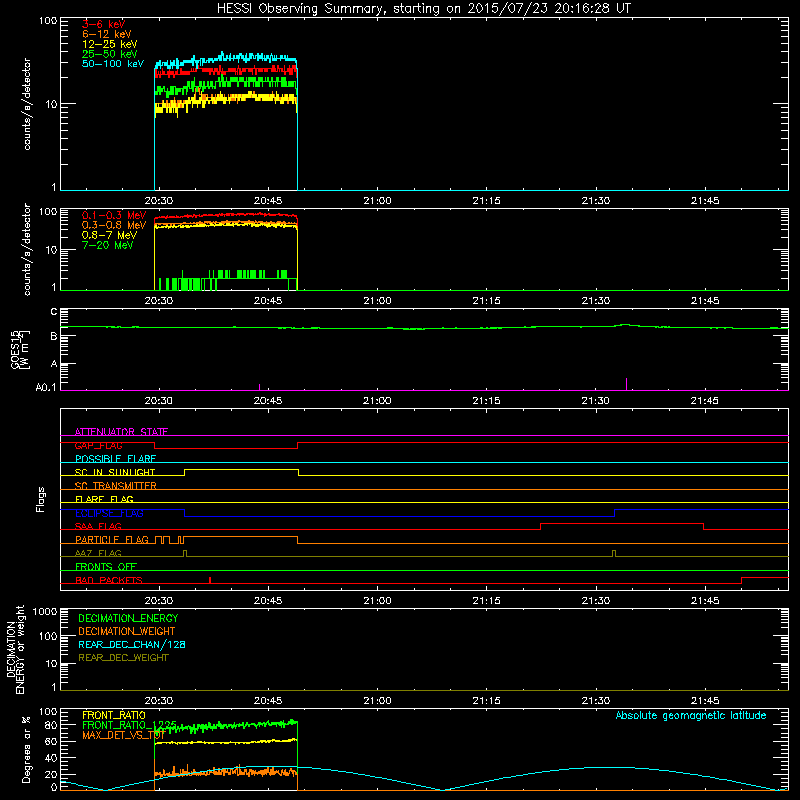Viewport: 800px width, 800px height.
Task: Select the orange 6-12 keV legend label
Action: click(107, 34)
